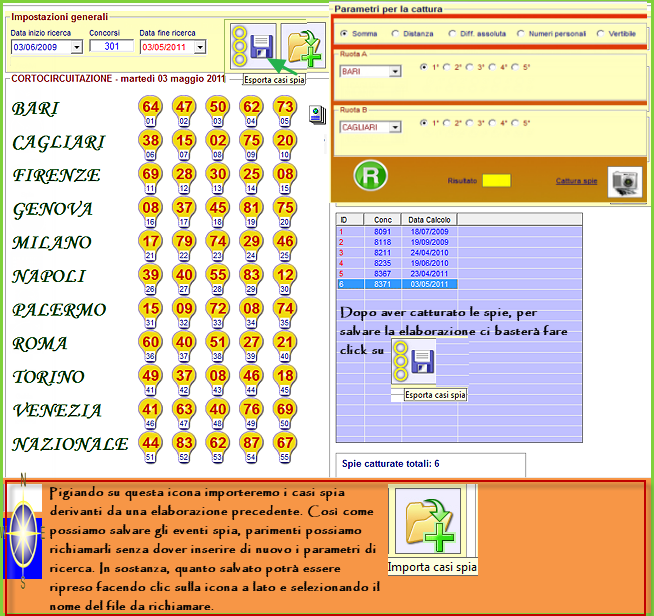Choose position 2° for Ruota B

[447, 123]
